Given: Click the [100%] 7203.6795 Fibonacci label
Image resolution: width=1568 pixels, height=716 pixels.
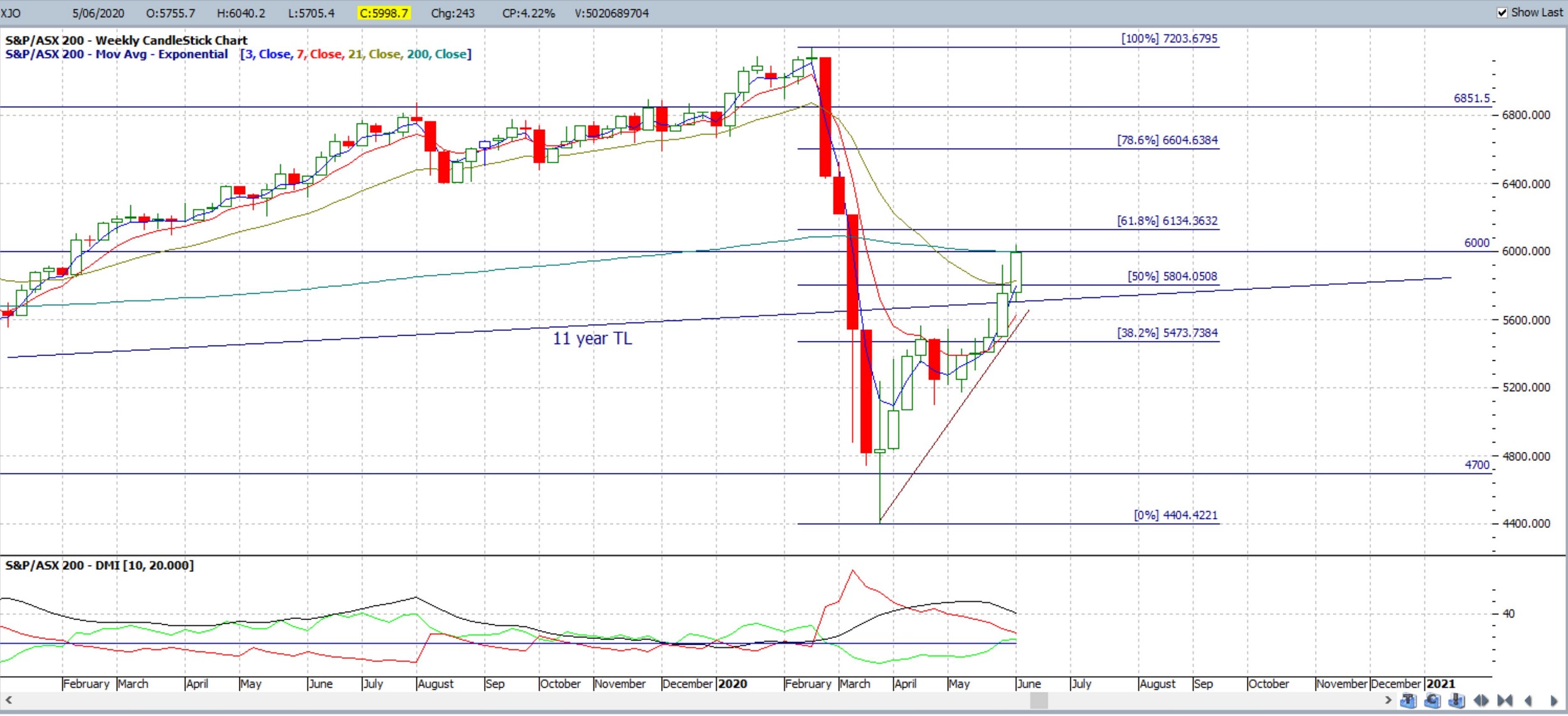Looking at the screenshot, I should (1169, 39).
